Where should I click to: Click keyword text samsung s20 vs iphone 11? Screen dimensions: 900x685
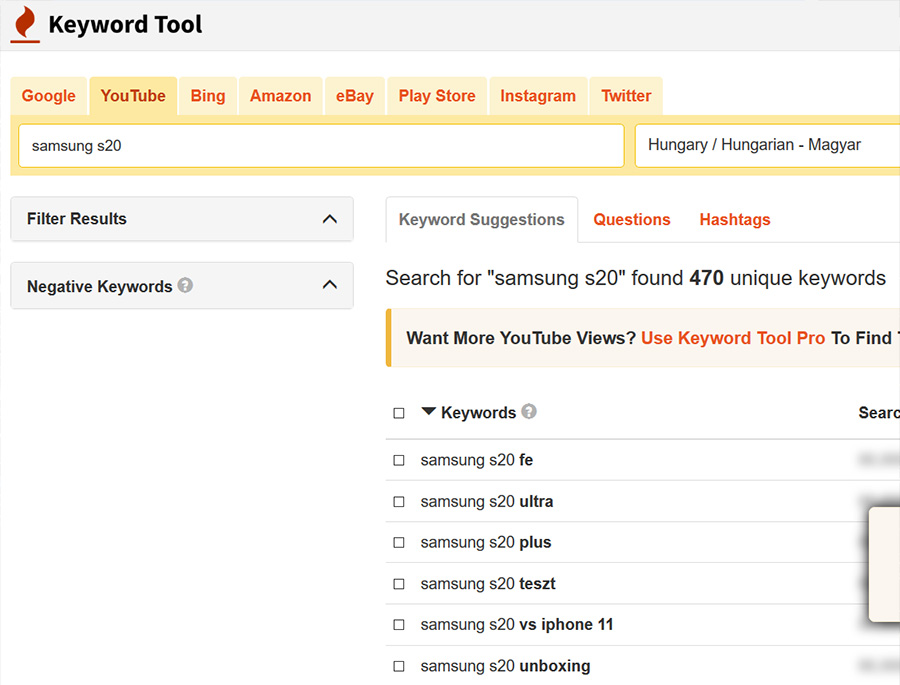(517, 624)
